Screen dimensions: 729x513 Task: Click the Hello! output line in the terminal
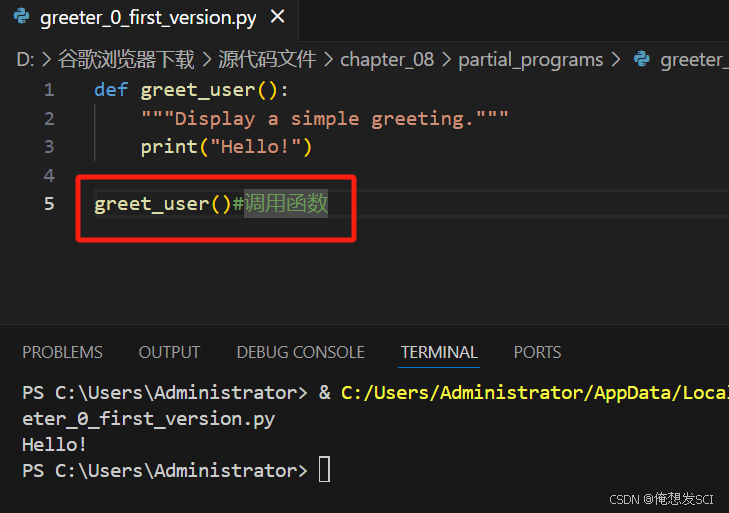pos(54,445)
